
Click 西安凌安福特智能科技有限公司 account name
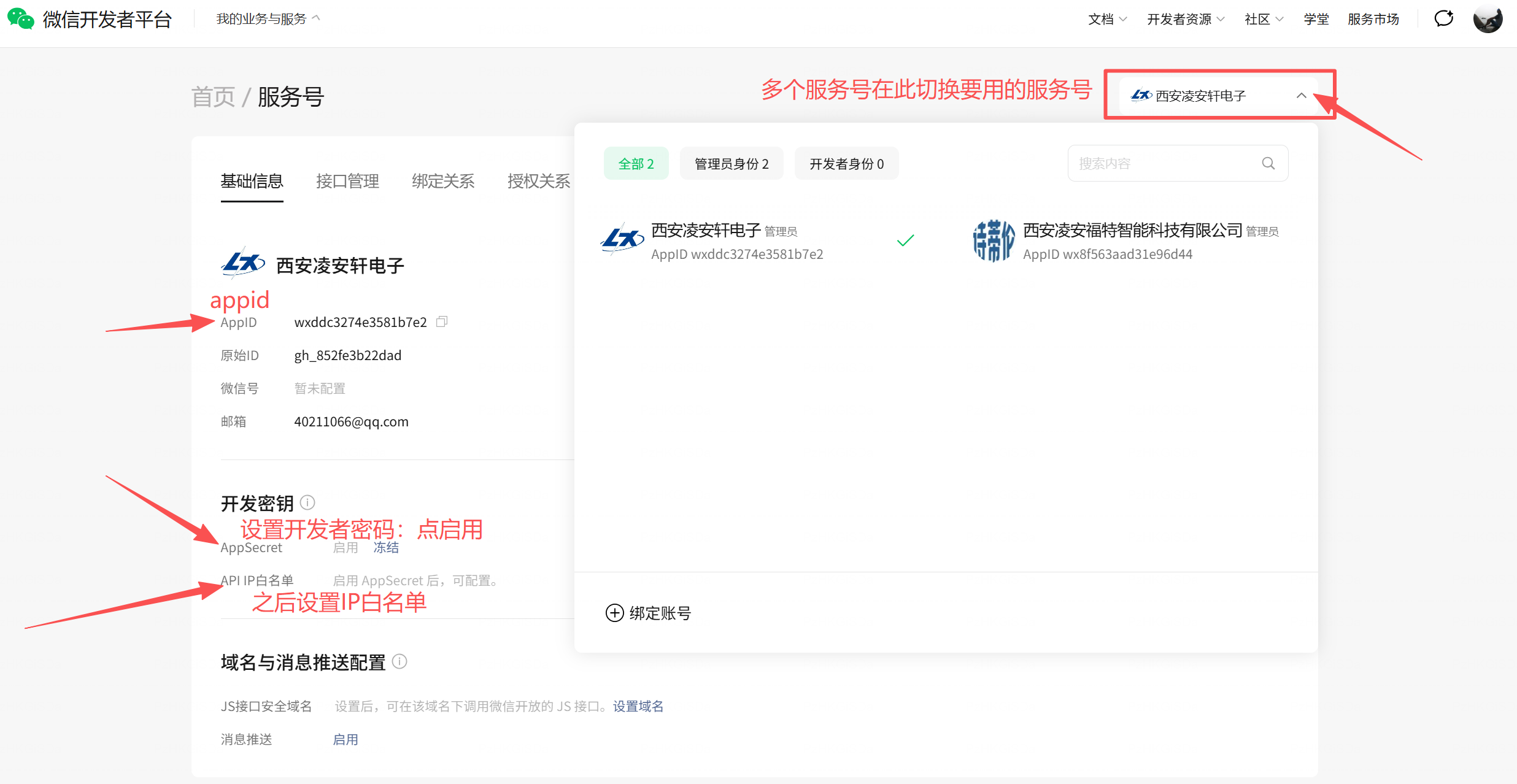(x=1132, y=230)
